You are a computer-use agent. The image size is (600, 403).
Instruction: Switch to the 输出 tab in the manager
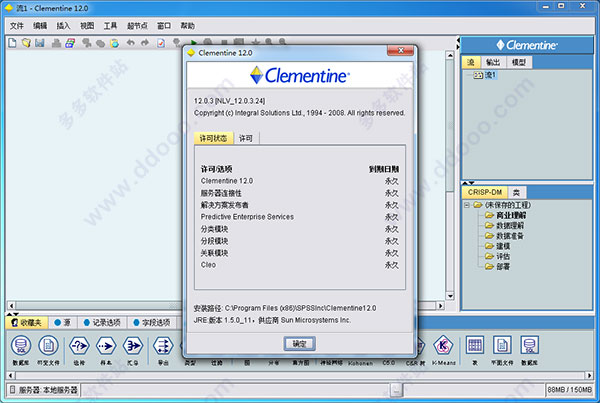click(x=492, y=62)
